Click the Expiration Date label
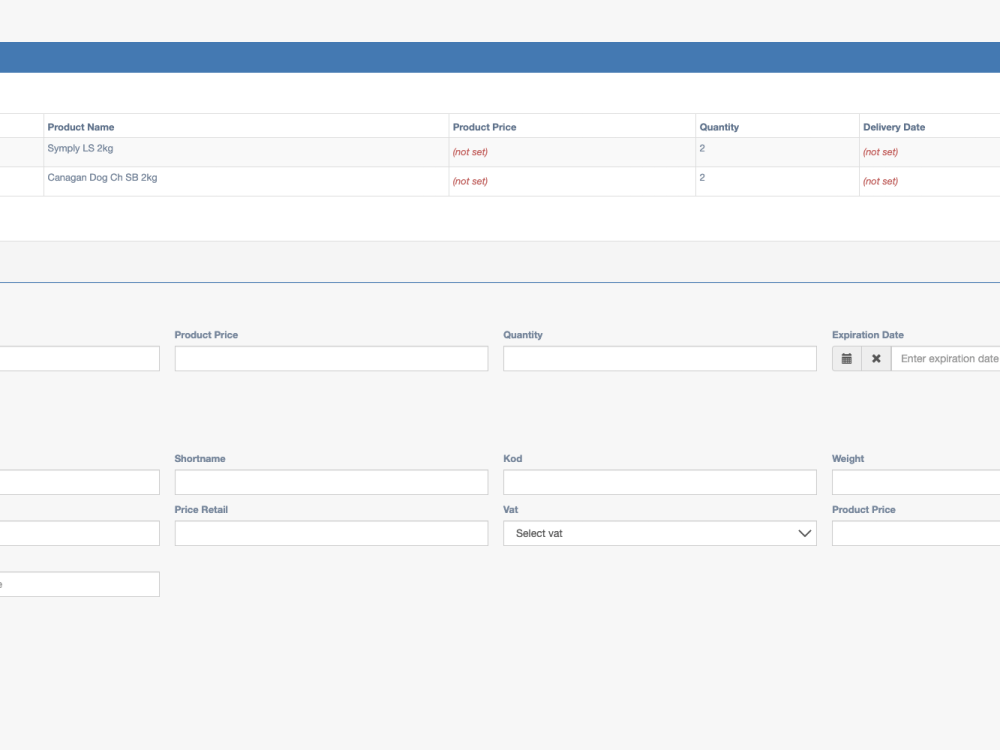The width and height of the screenshot is (1000, 750). click(868, 335)
